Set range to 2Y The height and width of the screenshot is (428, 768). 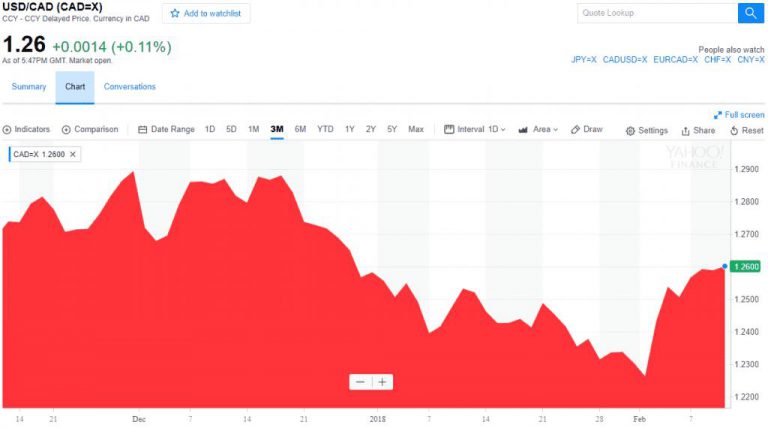click(371, 129)
